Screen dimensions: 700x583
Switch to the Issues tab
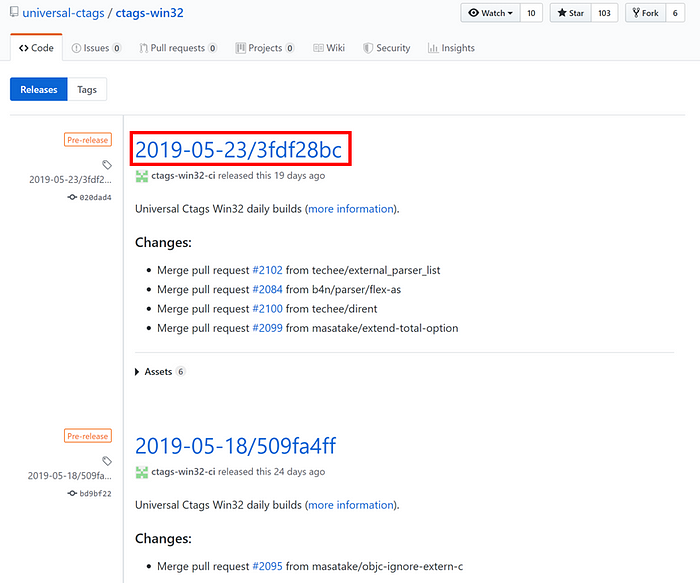[96, 48]
